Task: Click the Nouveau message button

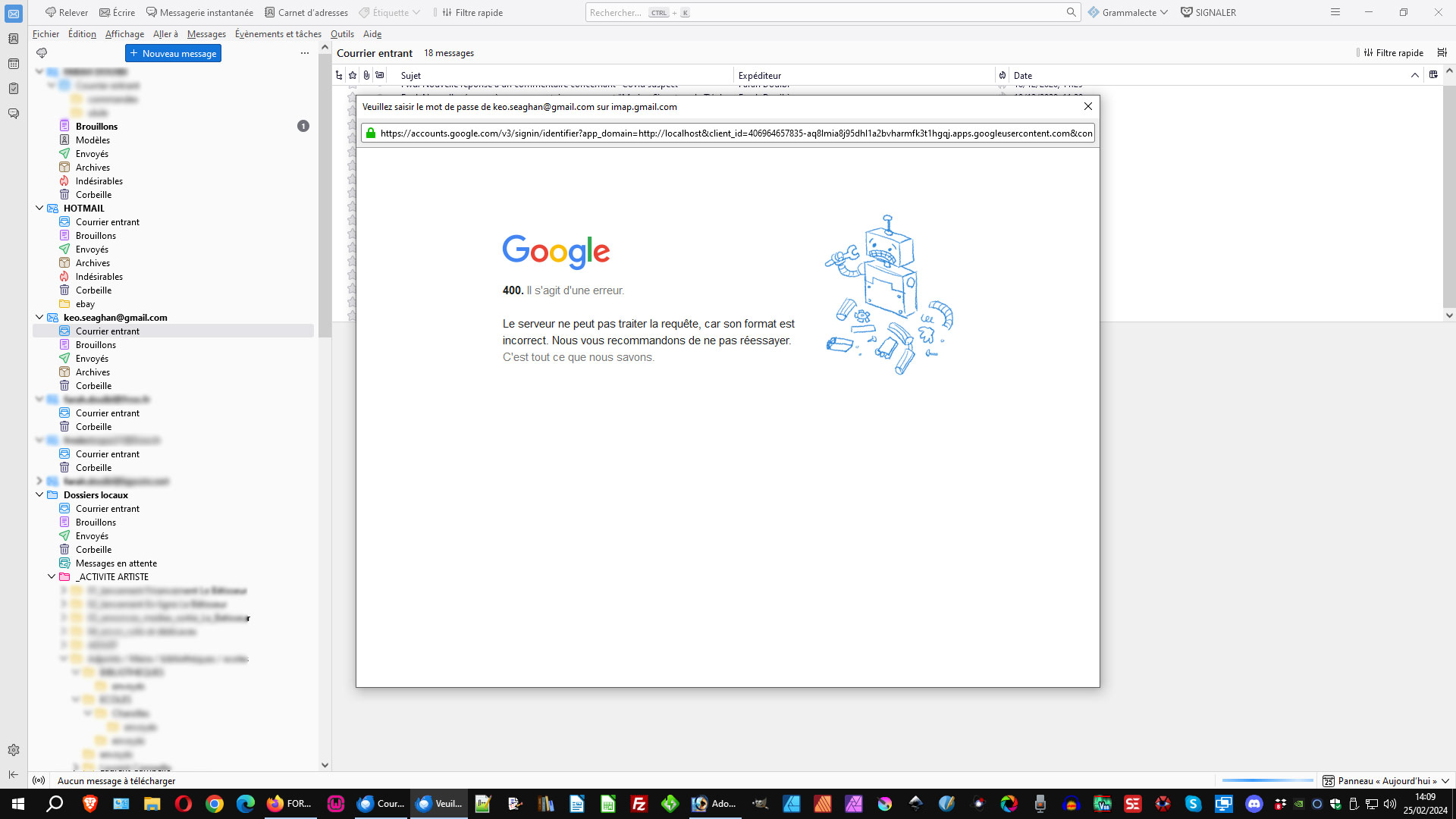Action: pyautogui.click(x=173, y=53)
